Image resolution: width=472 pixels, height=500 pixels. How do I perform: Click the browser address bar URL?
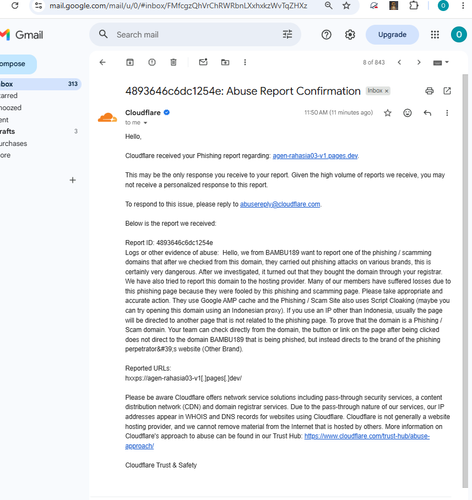click(178, 6)
